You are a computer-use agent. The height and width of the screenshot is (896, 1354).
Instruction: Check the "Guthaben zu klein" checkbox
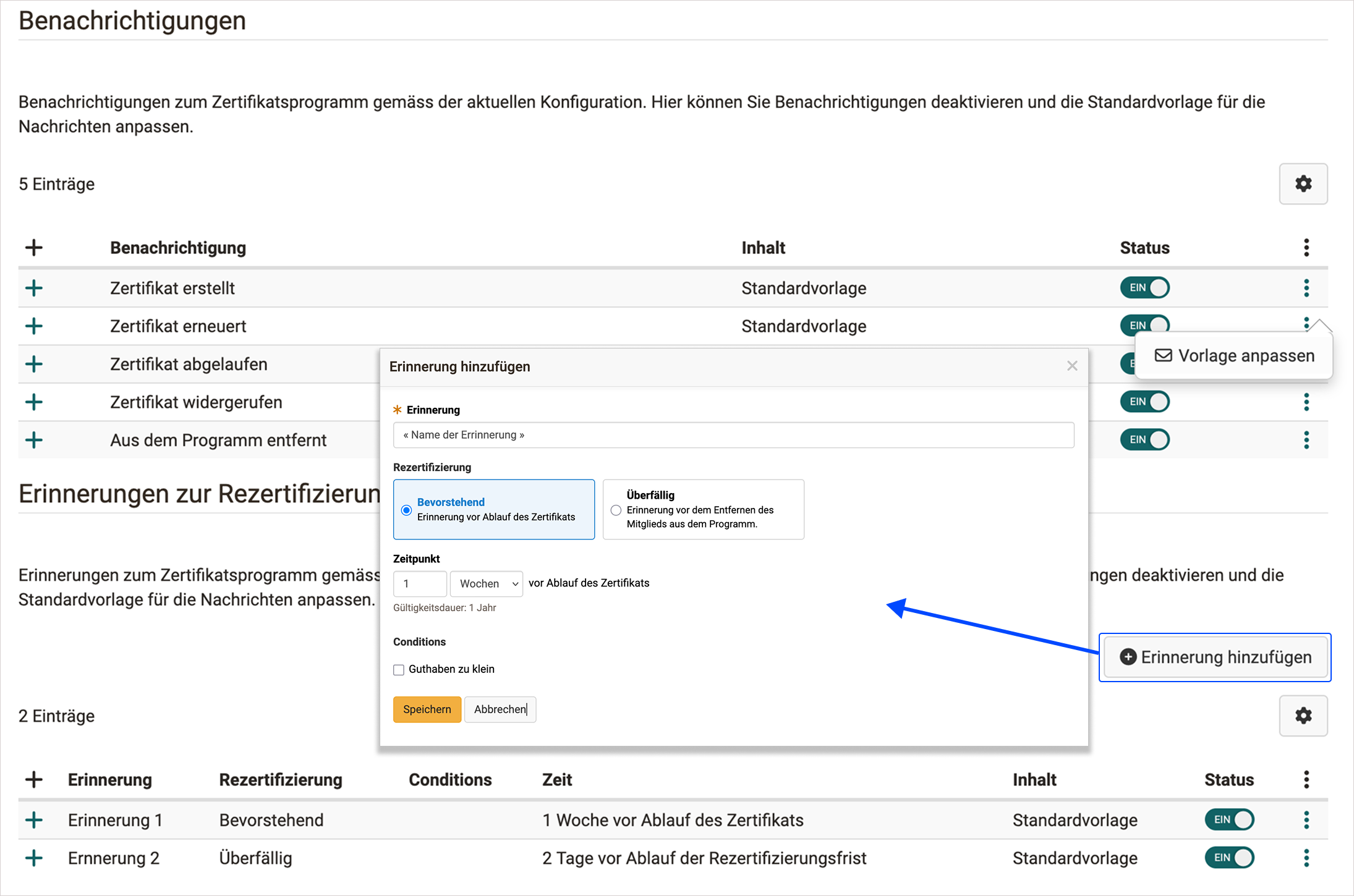399,669
